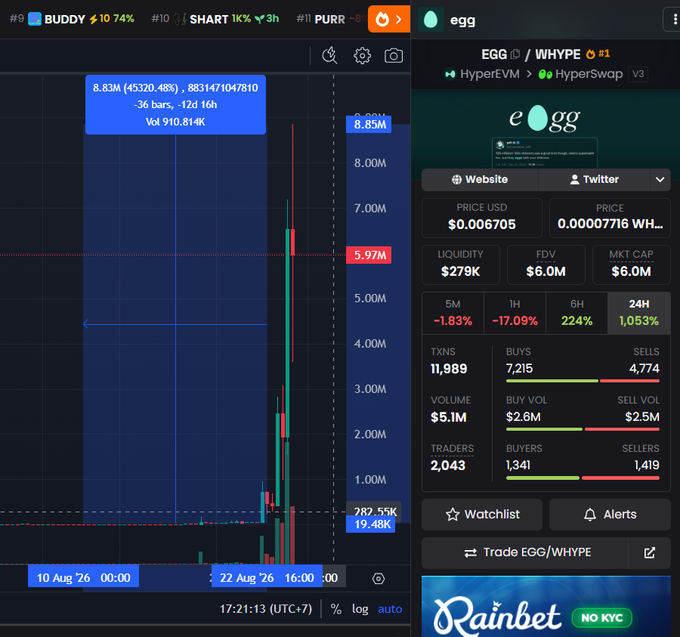Click the BUDDY token icon in ticker
The height and width of the screenshot is (637, 680).
[x=35, y=19]
